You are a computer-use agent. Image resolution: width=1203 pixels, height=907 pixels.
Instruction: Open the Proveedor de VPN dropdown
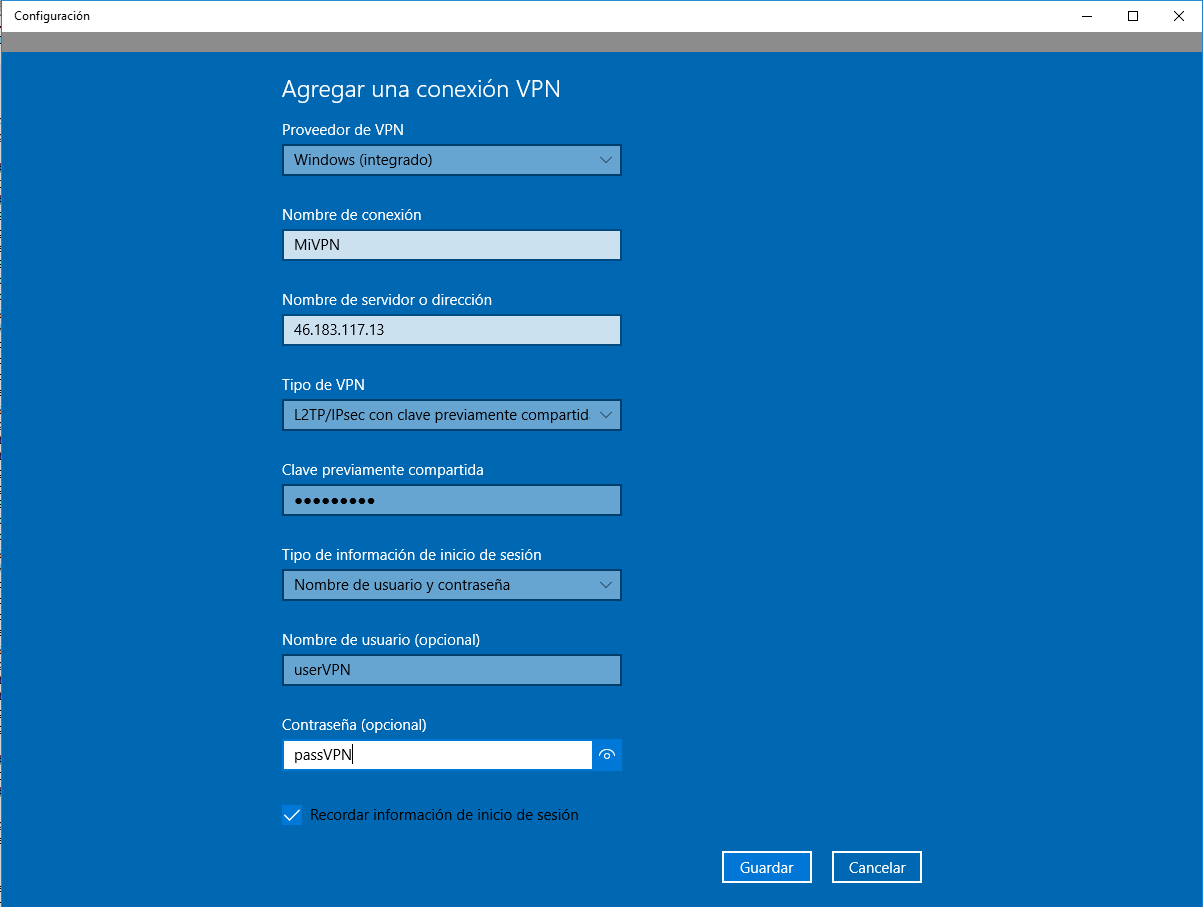tap(451, 160)
